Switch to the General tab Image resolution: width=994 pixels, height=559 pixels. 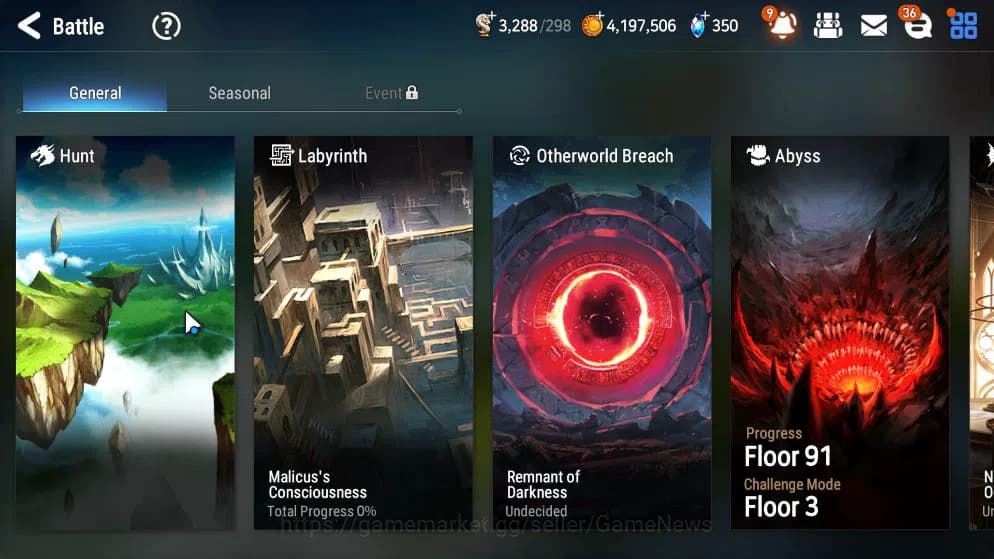(95, 93)
